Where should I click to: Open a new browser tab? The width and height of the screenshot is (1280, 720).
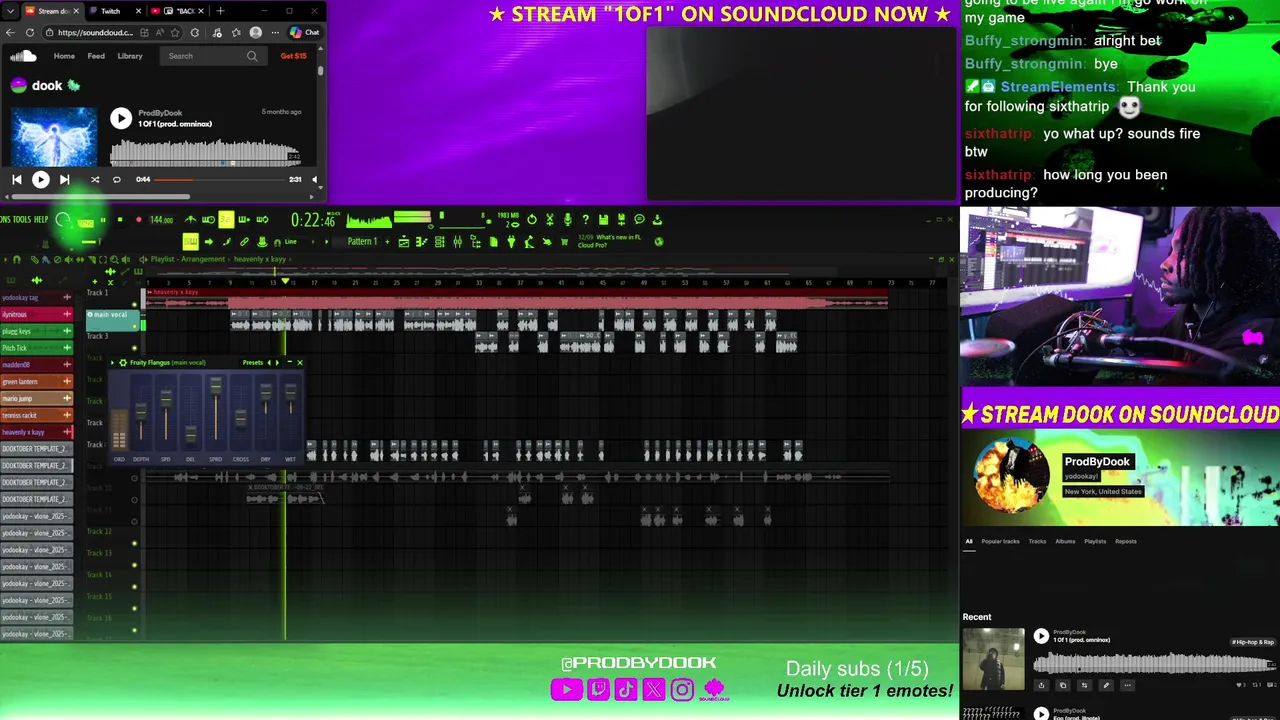pos(220,11)
